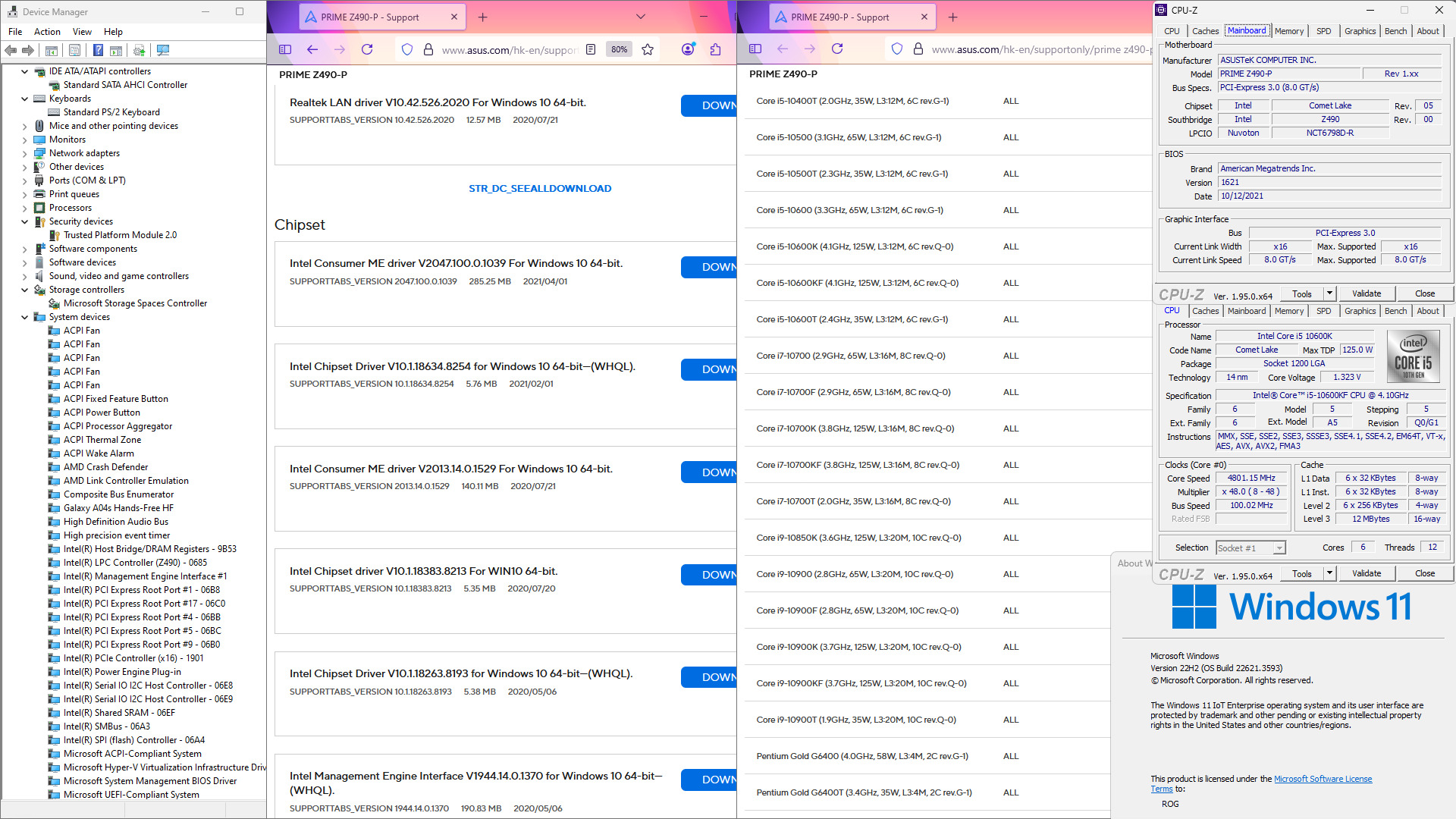Open new tab in right Firefox window
The width and height of the screenshot is (1456, 819).
coord(952,17)
